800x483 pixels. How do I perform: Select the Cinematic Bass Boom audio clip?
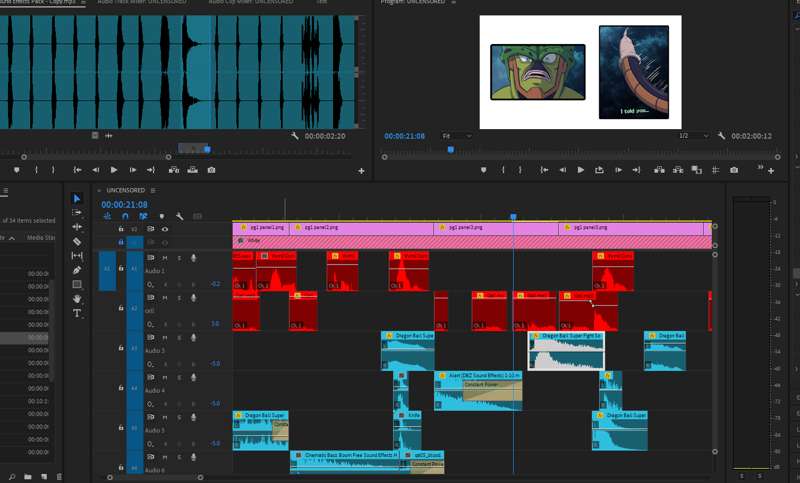(344, 462)
